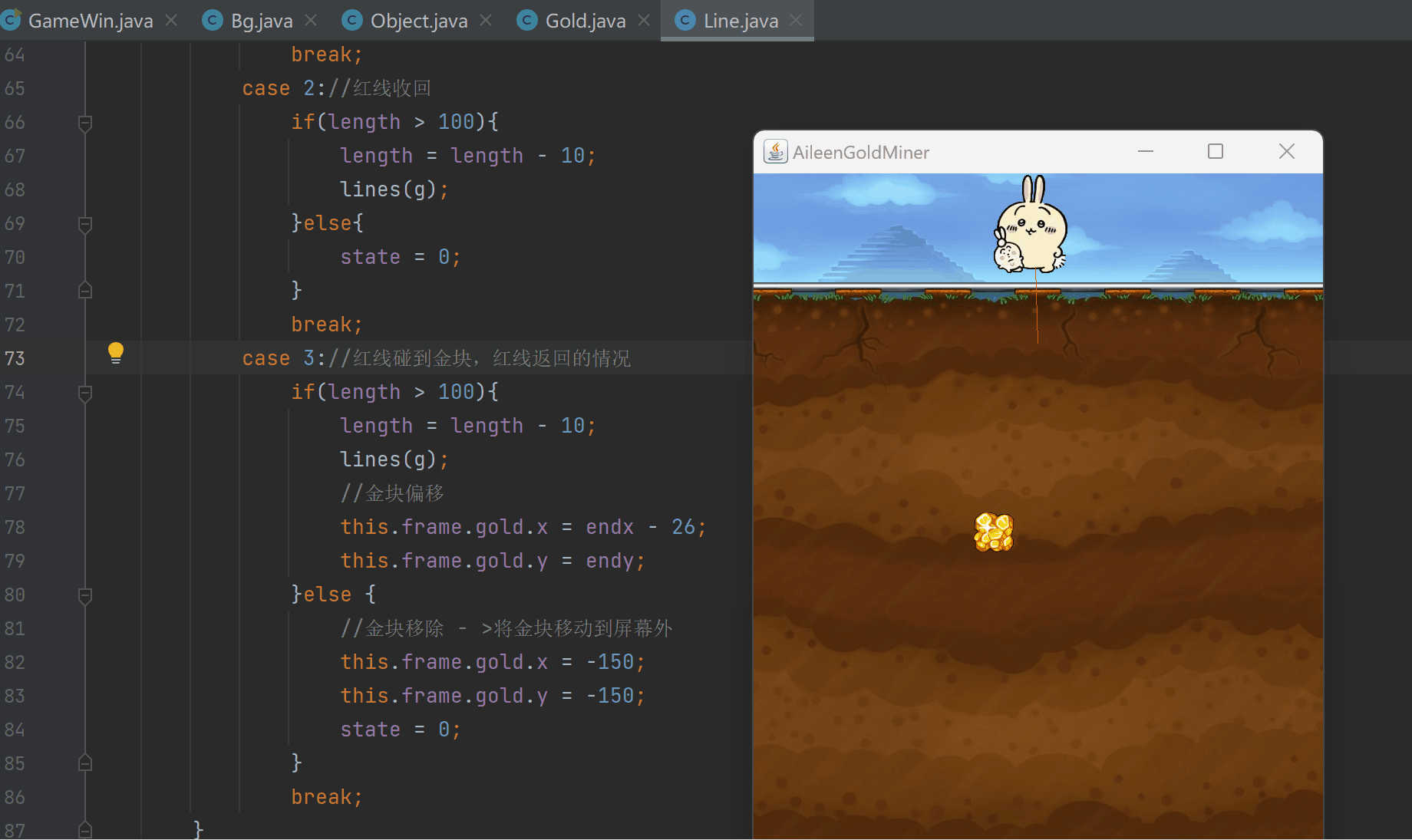The height and width of the screenshot is (840, 1412).
Task: Click 'state = 0;' on line 70
Action: coord(401,257)
